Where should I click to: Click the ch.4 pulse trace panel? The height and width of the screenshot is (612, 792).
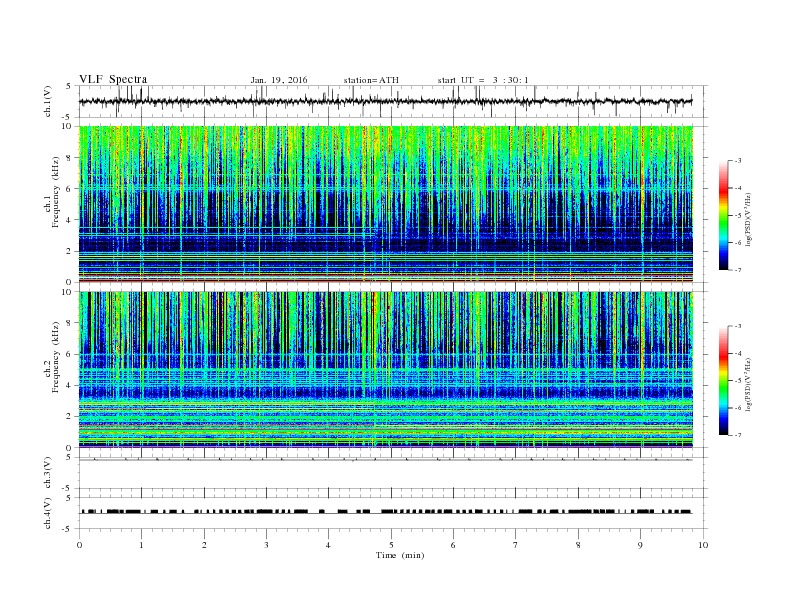pos(393,513)
